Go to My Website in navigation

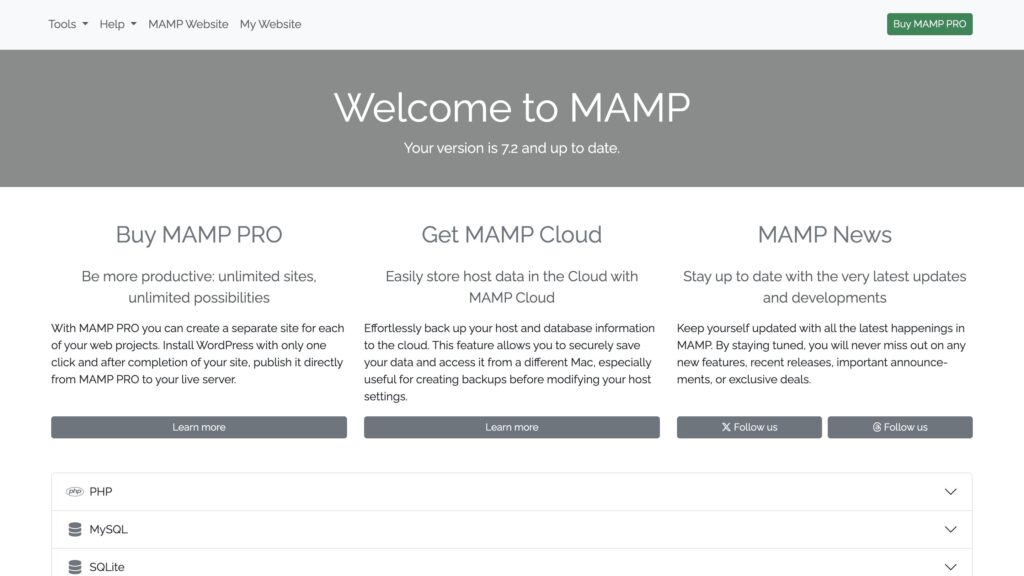(270, 24)
